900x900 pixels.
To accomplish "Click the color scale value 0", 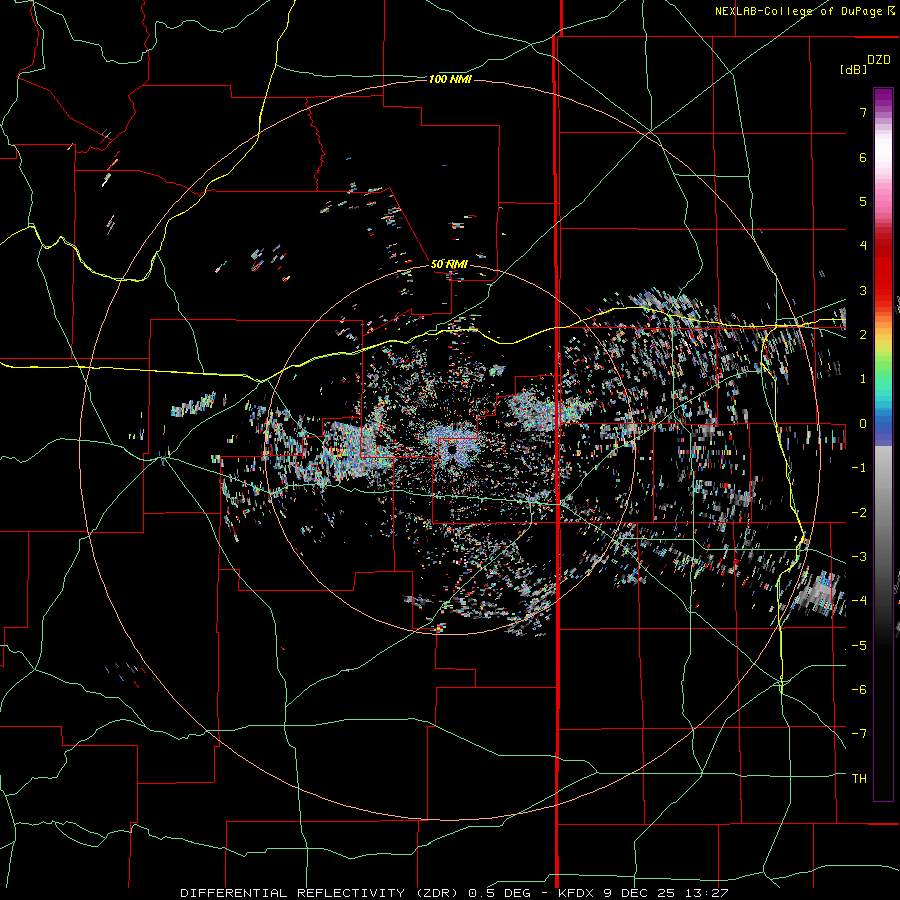I will [x=863, y=424].
